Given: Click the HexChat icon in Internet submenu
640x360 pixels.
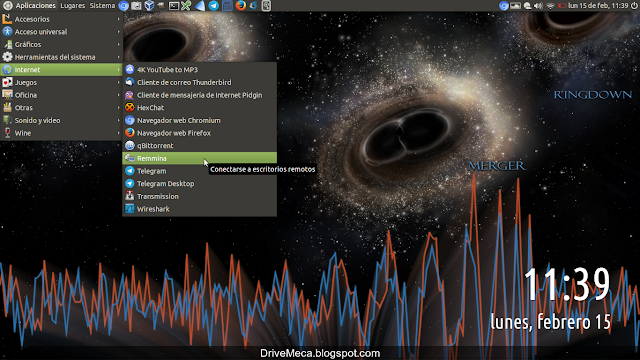Looking at the screenshot, I should tap(130, 107).
